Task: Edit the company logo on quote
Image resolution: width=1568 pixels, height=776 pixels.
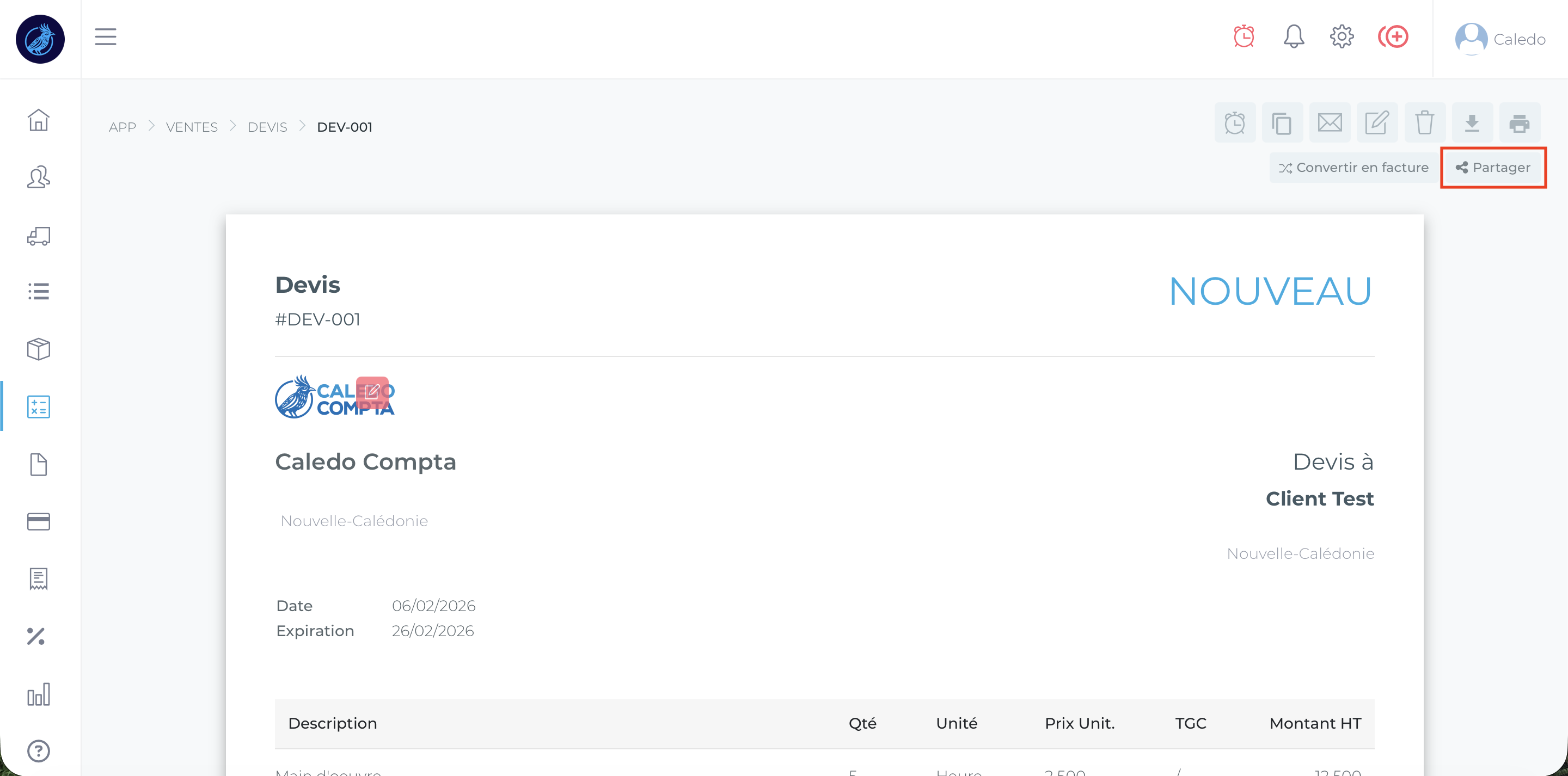Action: [x=372, y=392]
